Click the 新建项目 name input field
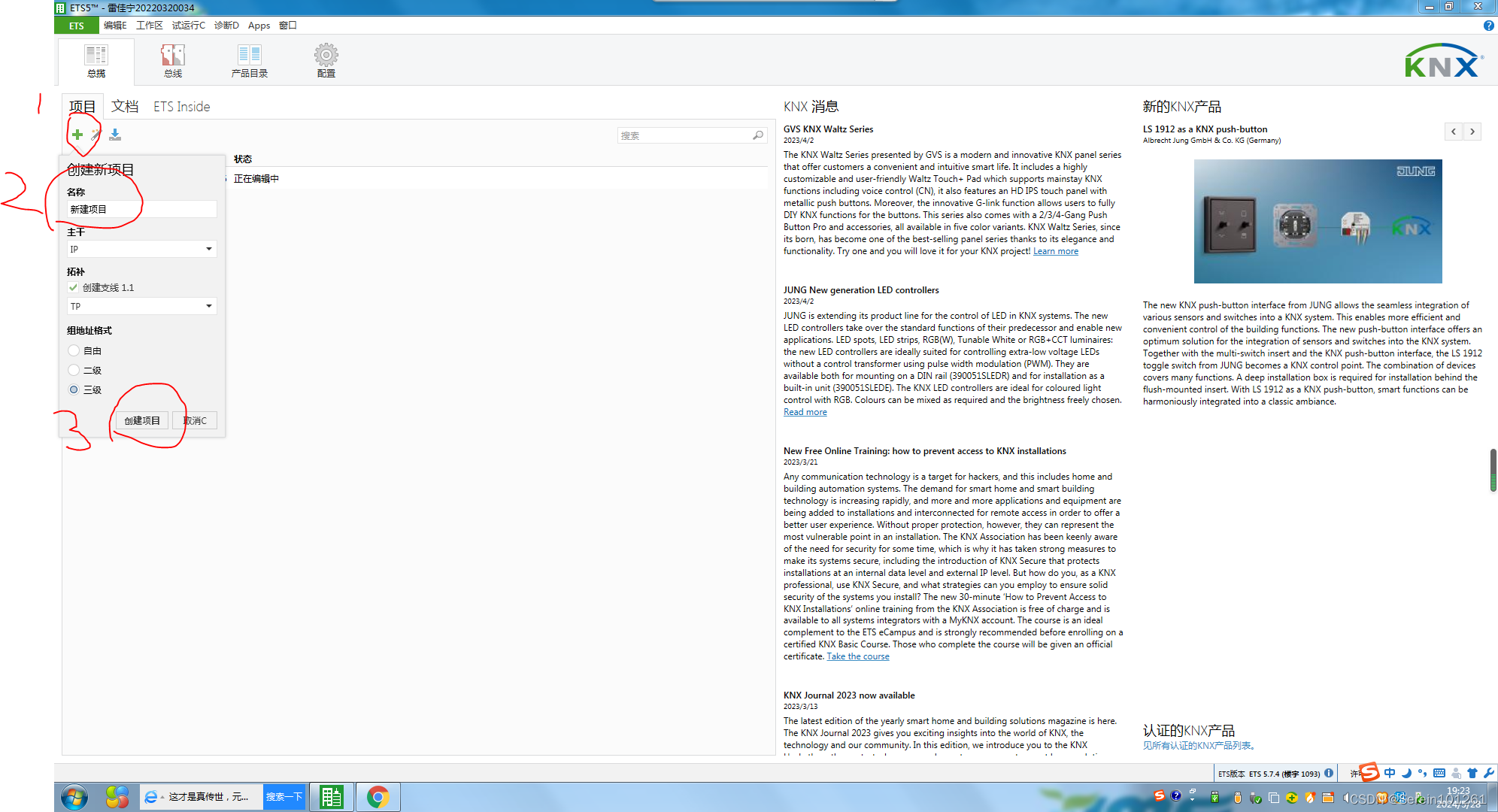1498x812 pixels. click(x=141, y=209)
